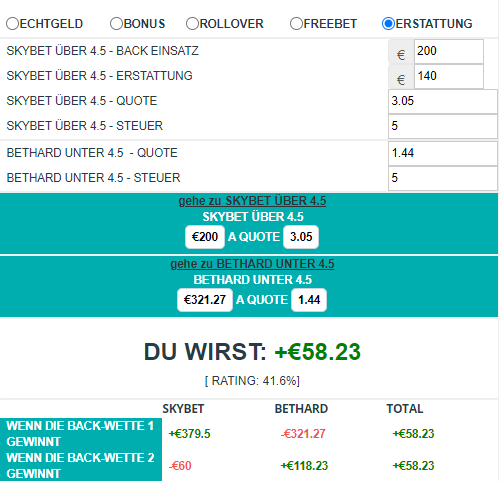Edit the Bethard Quote field 1.44
The width and height of the screenshot is (499, 481).
443,153
